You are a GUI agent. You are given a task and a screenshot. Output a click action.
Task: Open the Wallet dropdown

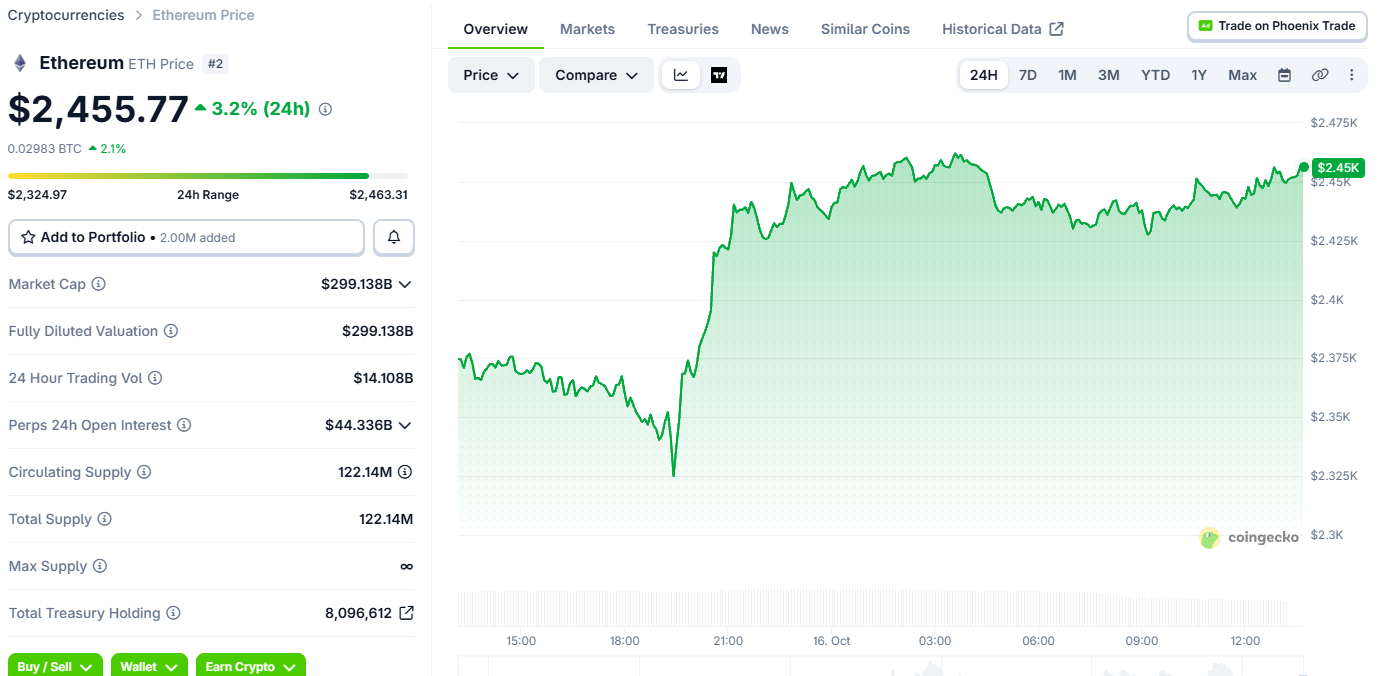(x=149, y=666)
